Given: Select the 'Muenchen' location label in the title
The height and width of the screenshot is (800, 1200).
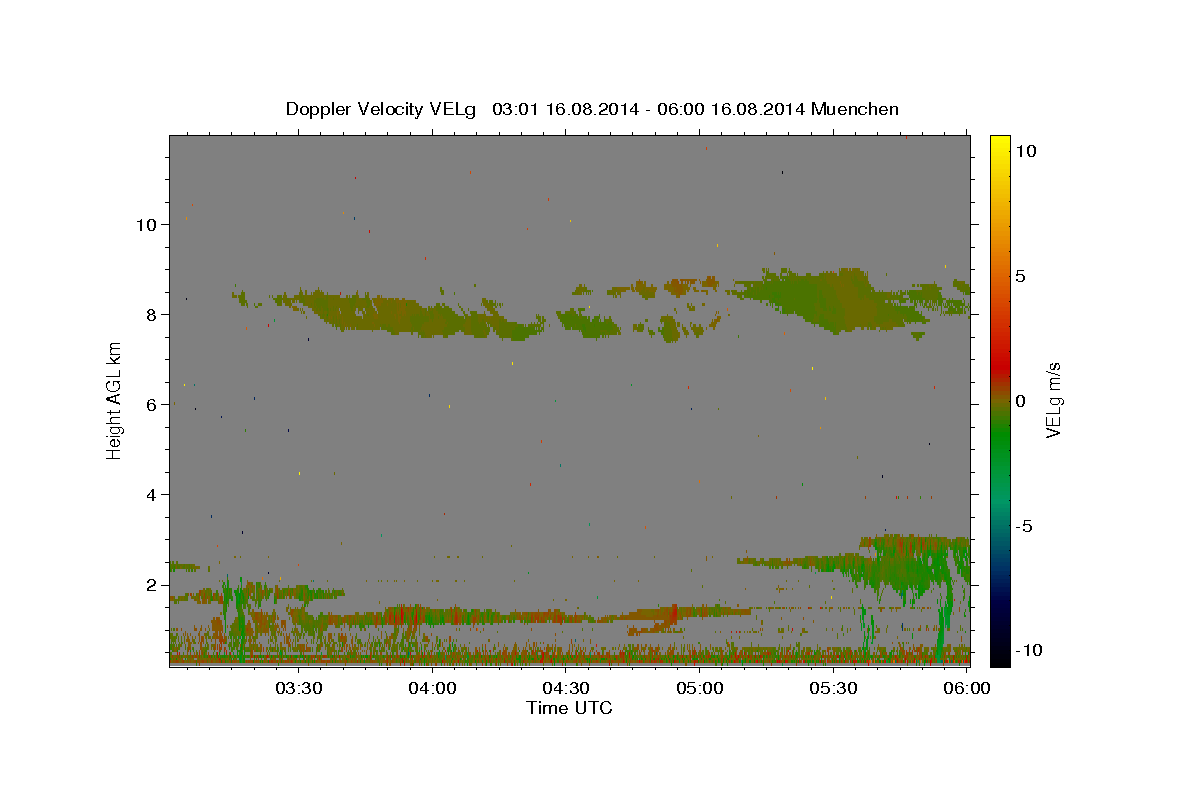Looking at the screenshot, I should [x=857, y=109].
